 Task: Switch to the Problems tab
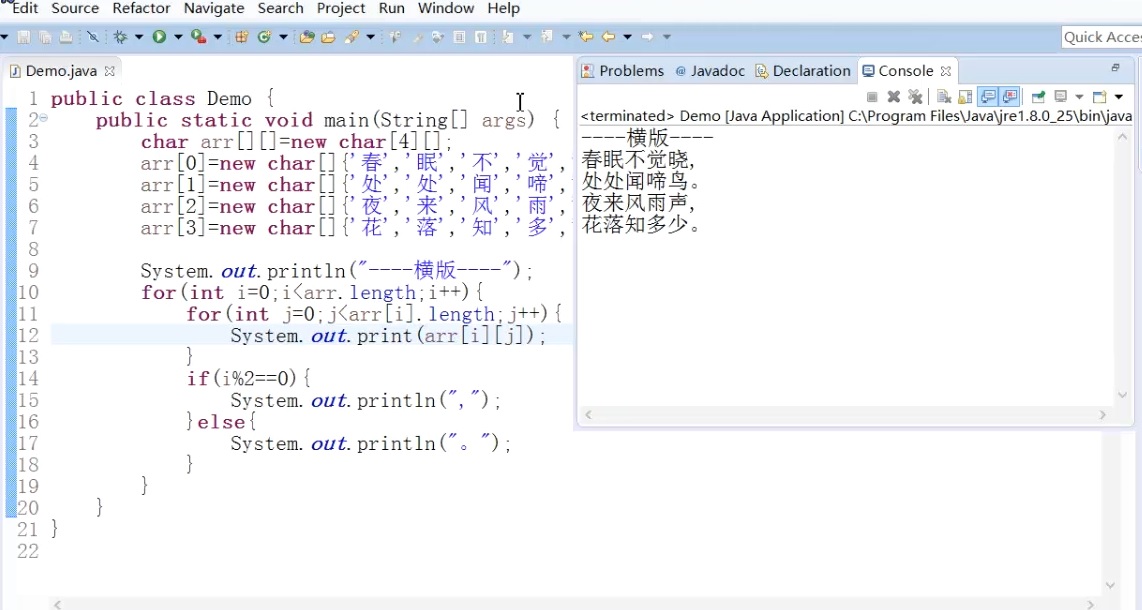[623, 71]
